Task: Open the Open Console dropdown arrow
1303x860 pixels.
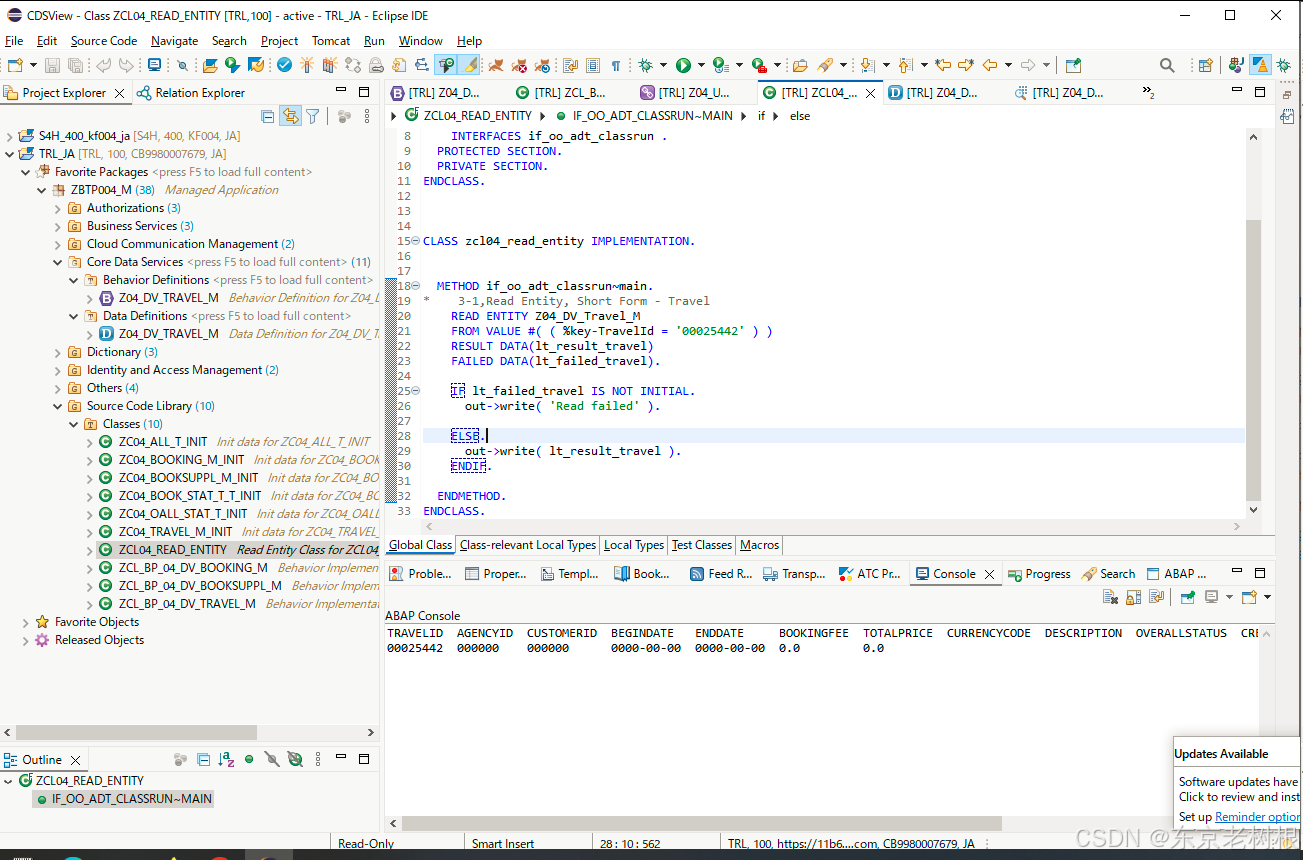Action: [1268, 597]
